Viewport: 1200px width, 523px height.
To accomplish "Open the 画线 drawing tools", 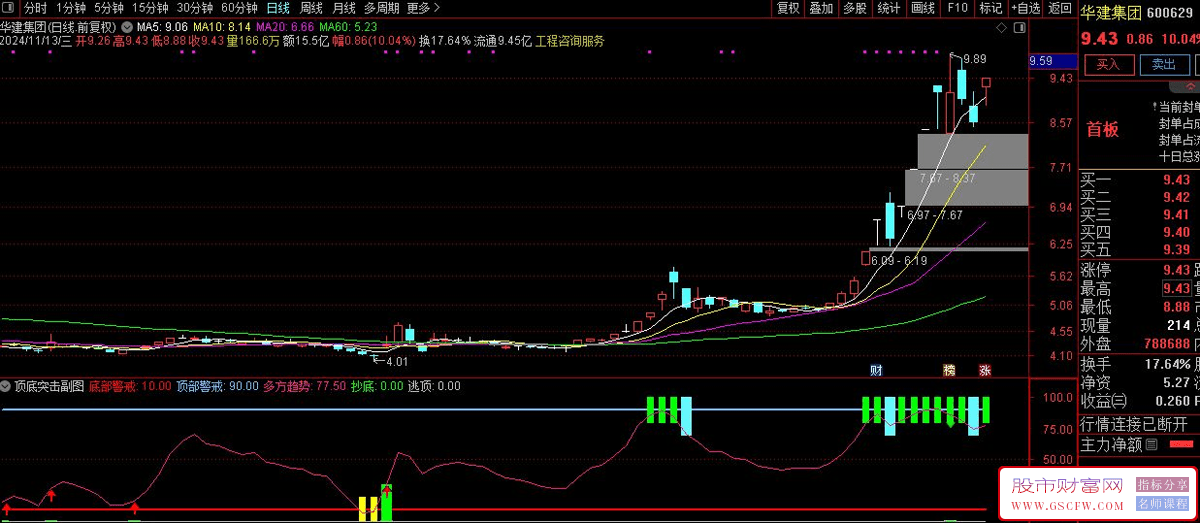I will click(923, 8).
